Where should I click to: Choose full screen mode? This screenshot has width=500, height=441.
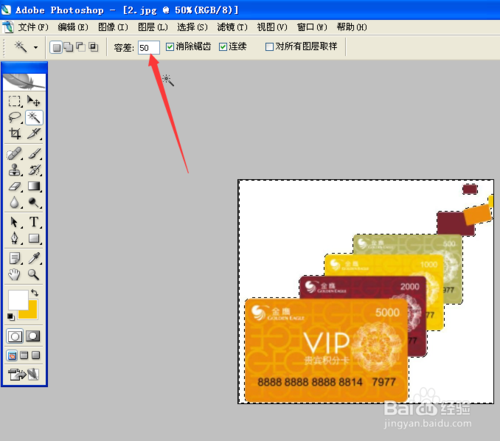click(36, 356)
